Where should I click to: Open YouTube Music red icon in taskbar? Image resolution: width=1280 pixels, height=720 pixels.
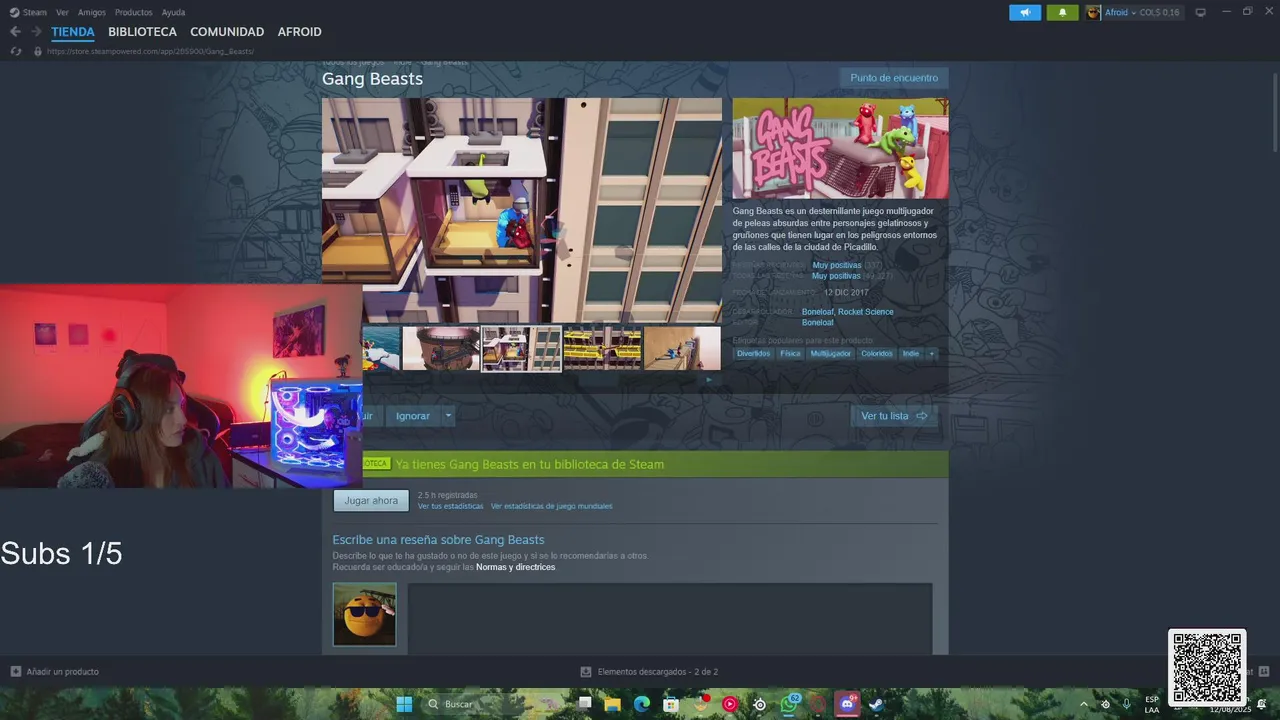pos(730,704)
